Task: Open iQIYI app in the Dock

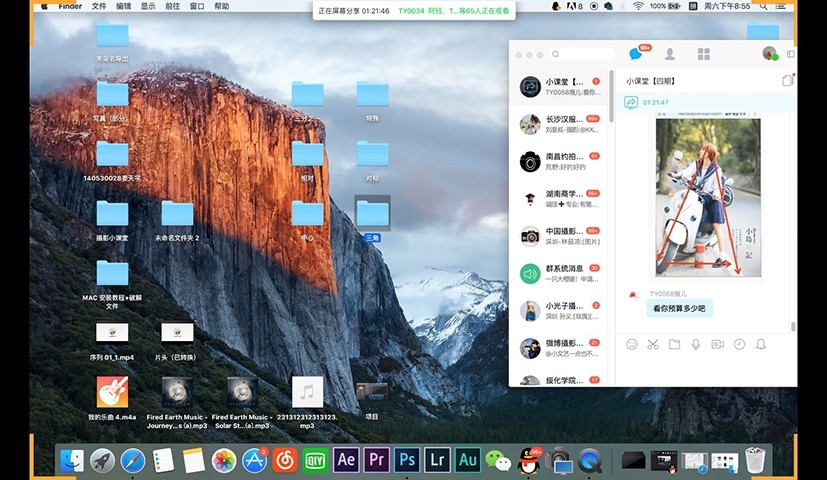Action: (315, 460)
